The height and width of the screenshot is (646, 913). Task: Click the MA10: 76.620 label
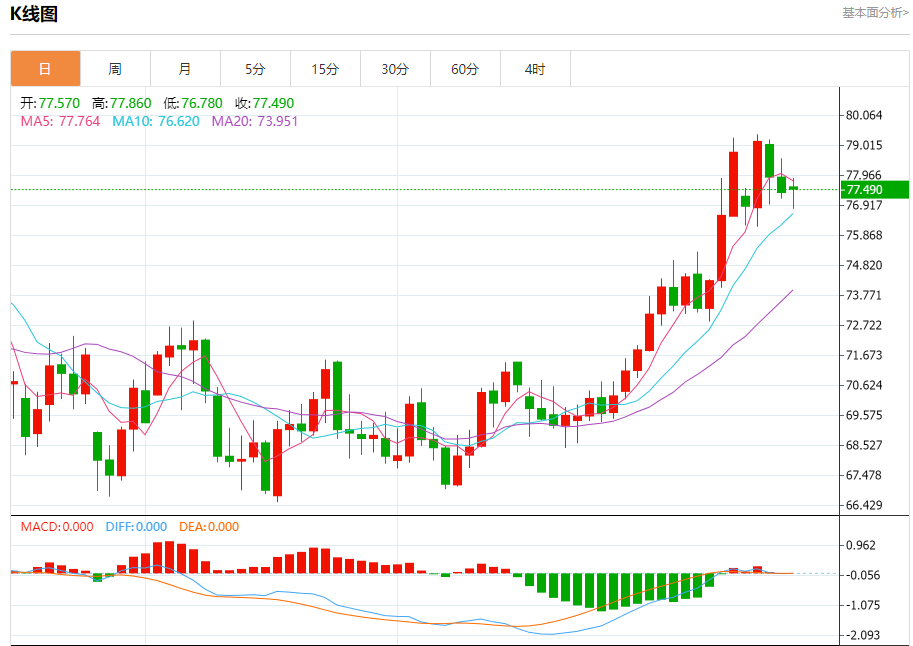[156, 121]
